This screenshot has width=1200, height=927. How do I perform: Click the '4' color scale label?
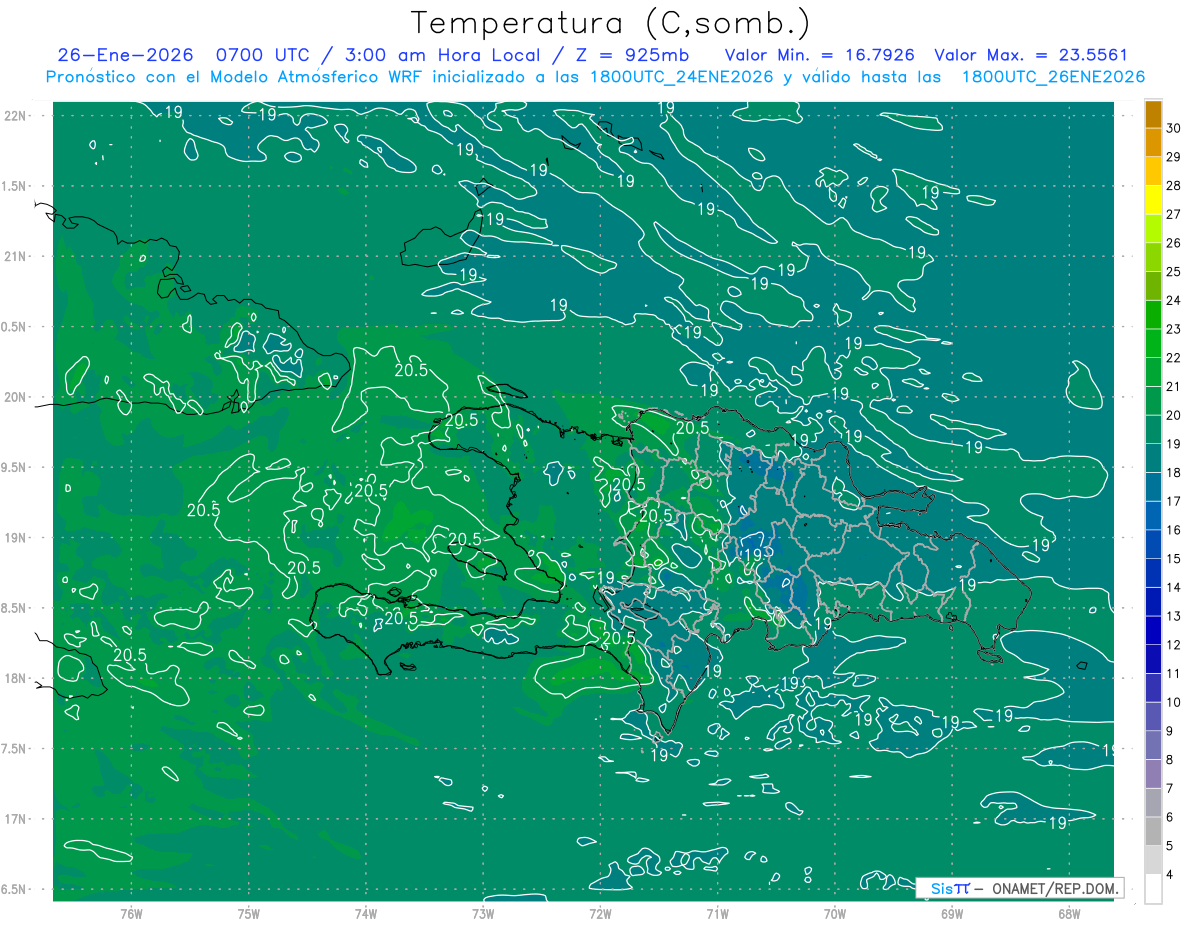click(x=1171, y=875)
